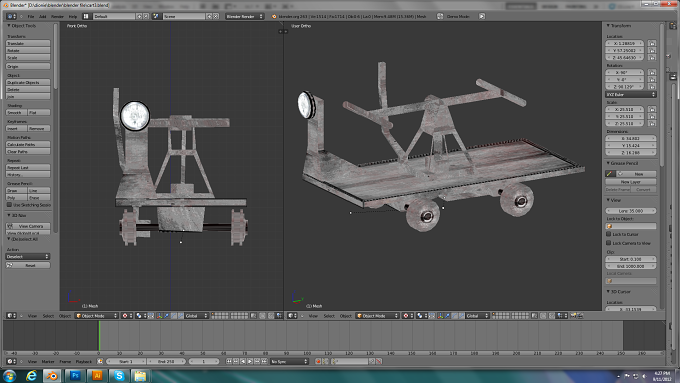Click the screen layout browse icon beside Default
Screen dimensions: 680x383
tap(86, 16)
